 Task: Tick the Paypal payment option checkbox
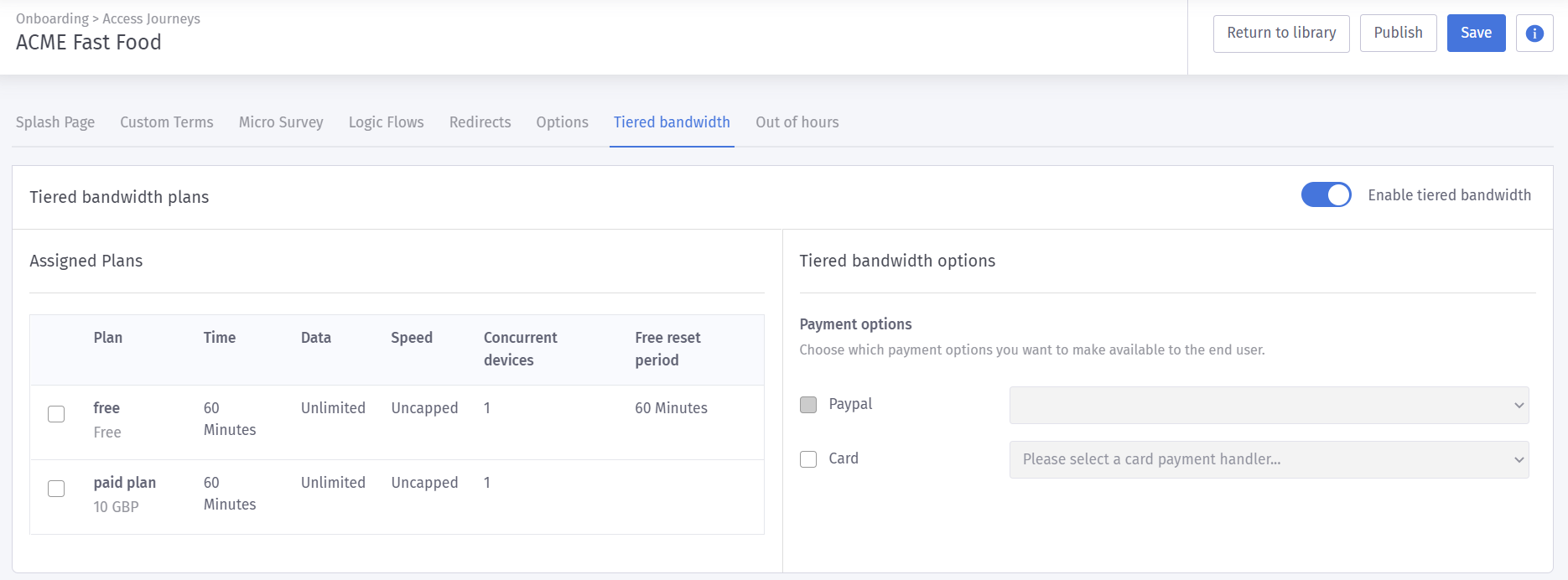[x=808, y=405]
